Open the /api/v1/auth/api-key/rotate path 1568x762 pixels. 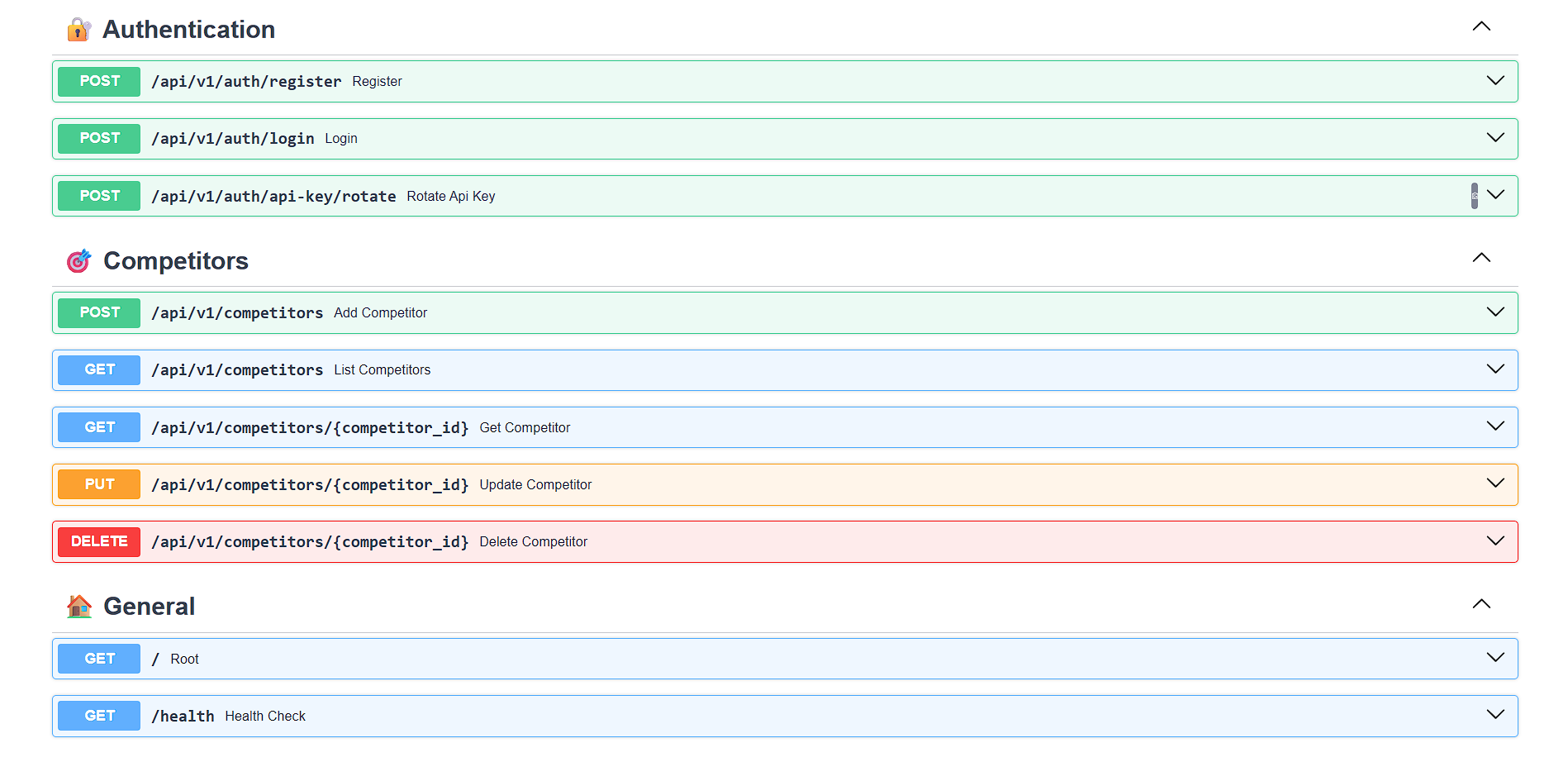(x=273, y=197)
